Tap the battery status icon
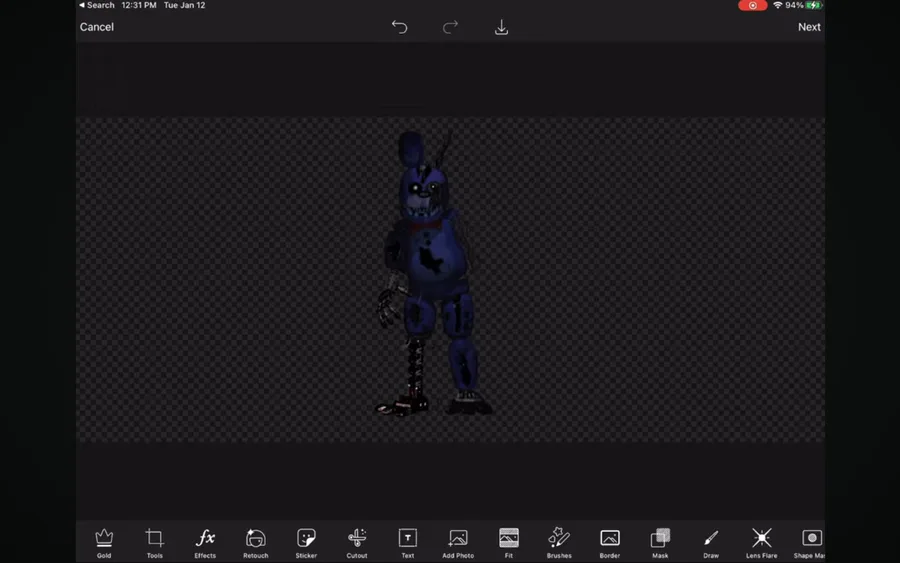The height and width of the screenshot is (563, 900). click(x=814, y=5)
